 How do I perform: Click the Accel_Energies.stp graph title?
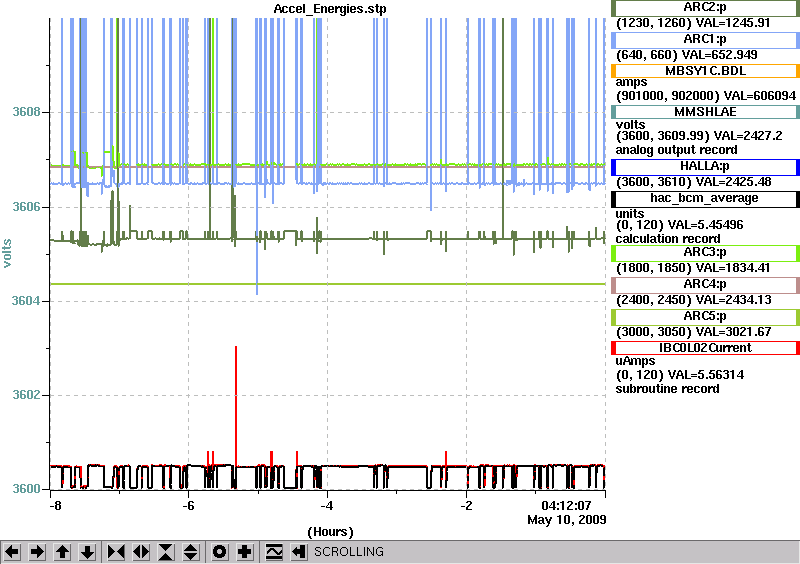[330, 9]
